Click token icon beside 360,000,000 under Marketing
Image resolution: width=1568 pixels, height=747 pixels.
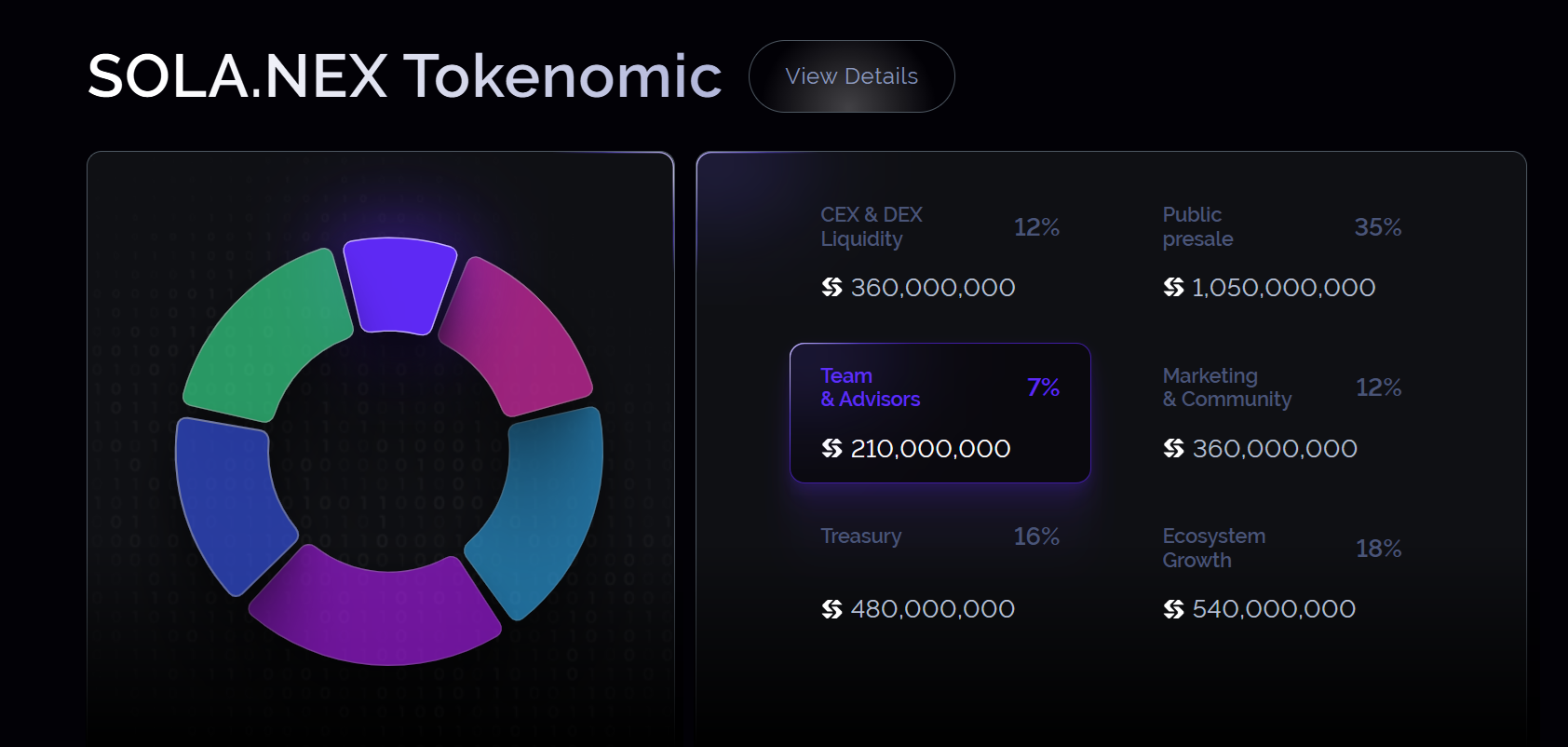(1173, 449)
